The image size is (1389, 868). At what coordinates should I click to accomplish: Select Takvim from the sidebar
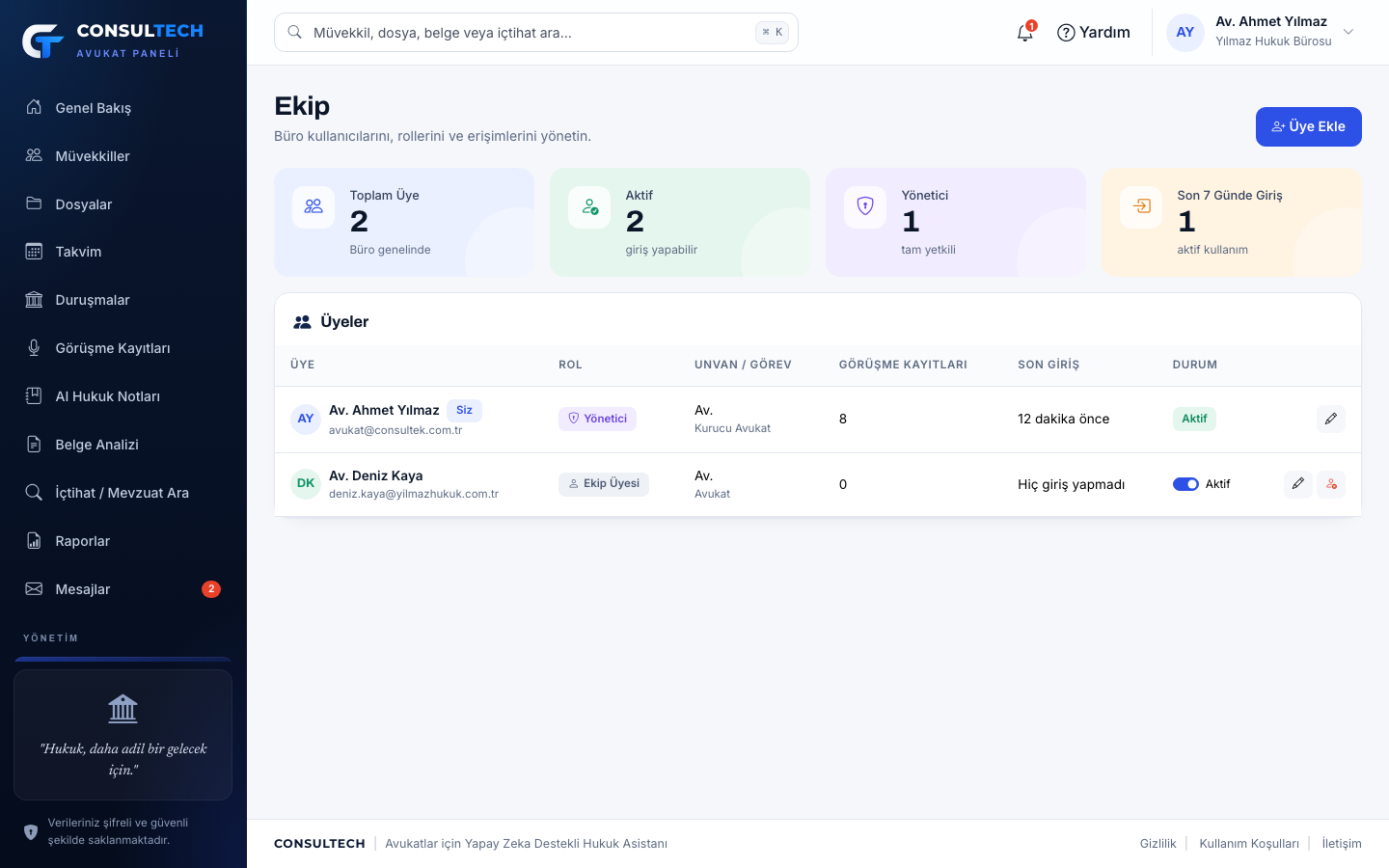click(x=123, y=252)
